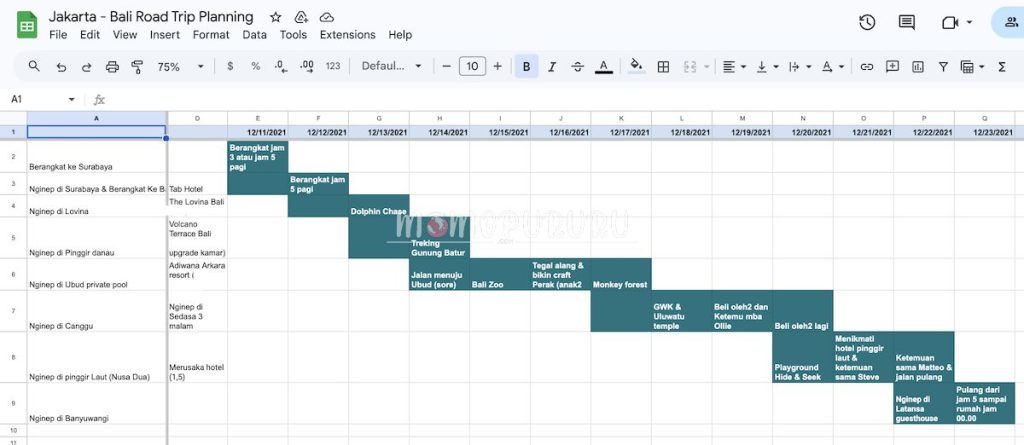
Task: Open the File menu
Action: [58, 35]
